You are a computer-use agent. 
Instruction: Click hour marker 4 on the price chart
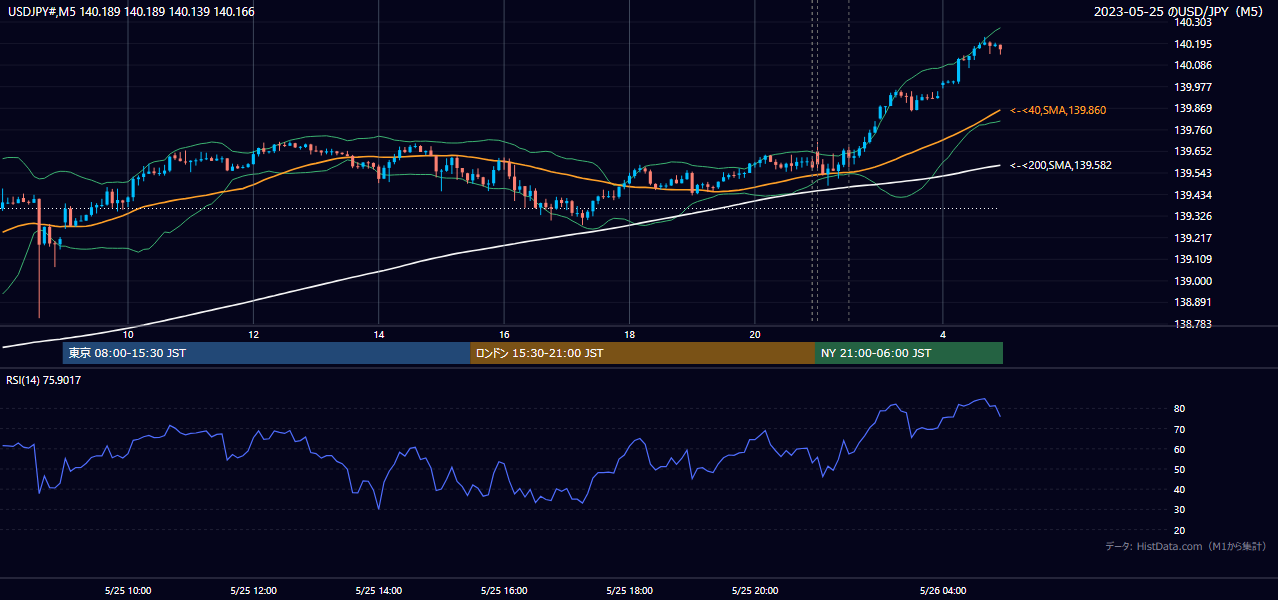[x=943, y=334]
